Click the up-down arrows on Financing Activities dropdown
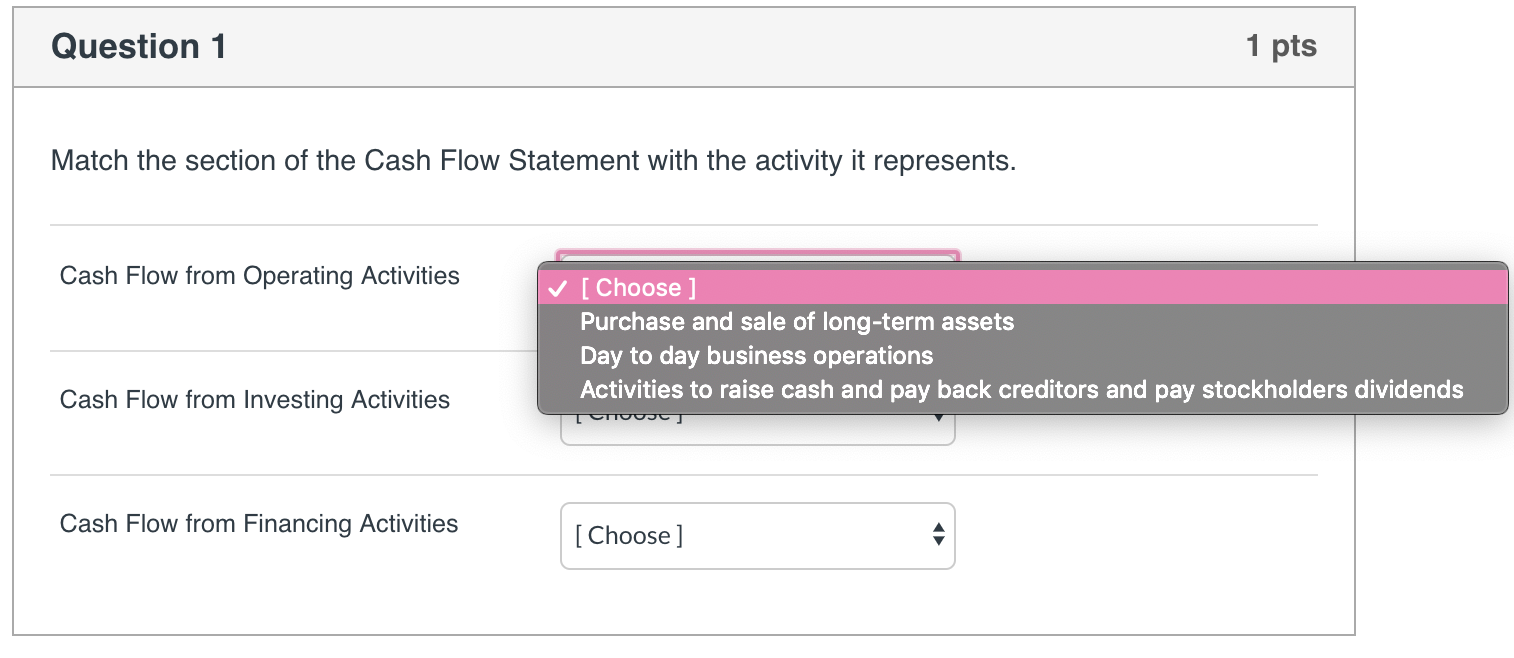This screenshot has height=658, width=1514. (x=937, y=535)
